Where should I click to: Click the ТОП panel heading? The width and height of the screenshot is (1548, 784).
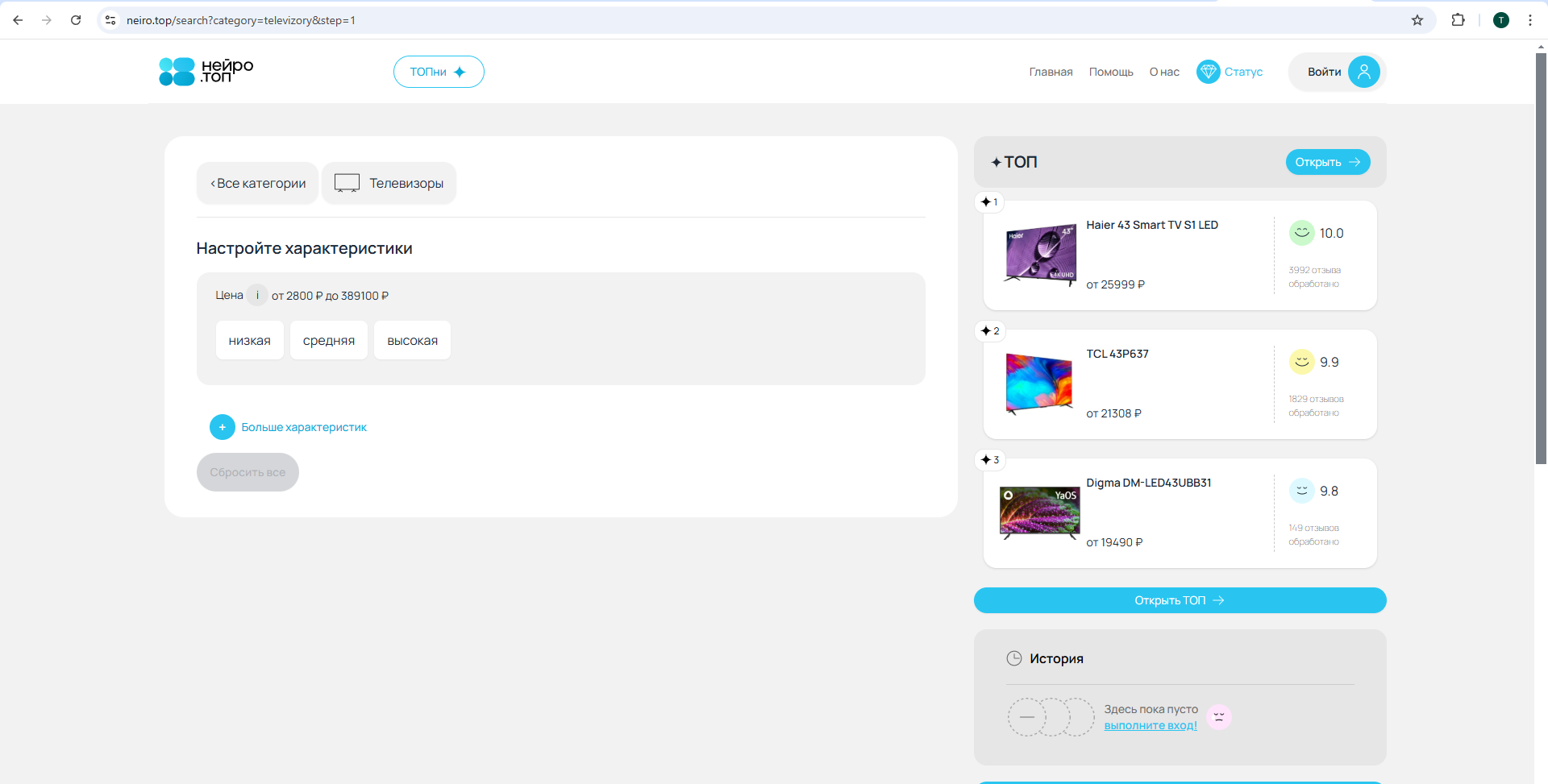(x=1014, y=162)
